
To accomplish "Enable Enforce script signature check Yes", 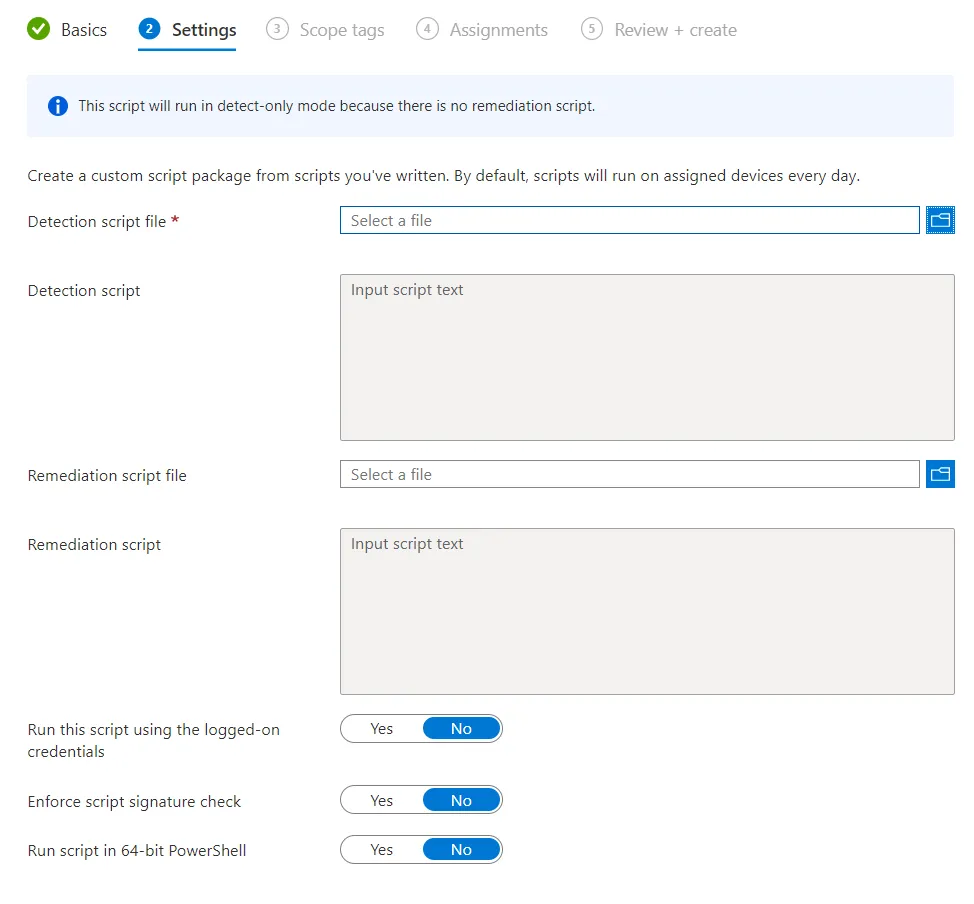I will 381,800.
